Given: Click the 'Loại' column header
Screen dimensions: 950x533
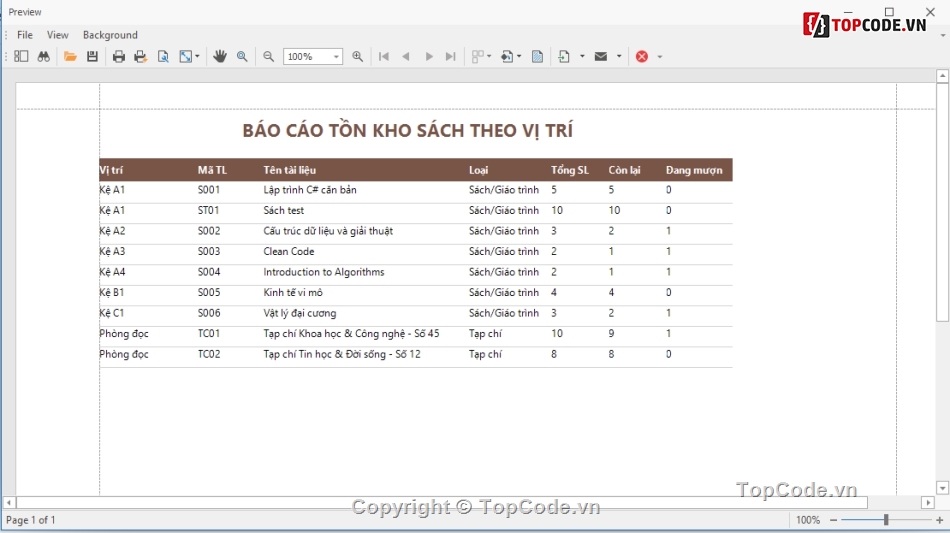Looking at the screenshot, I should point(479,170).
